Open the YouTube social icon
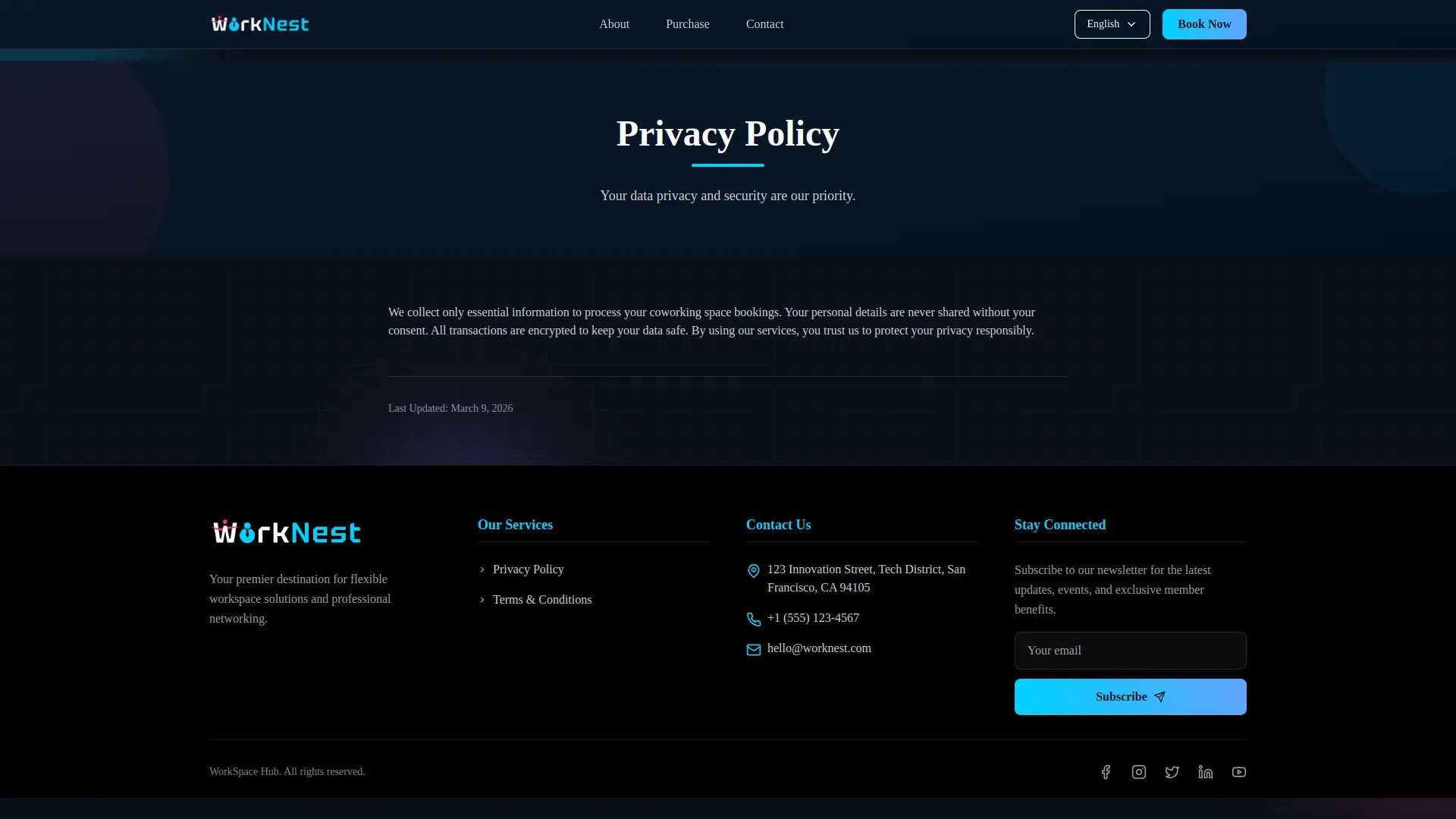Viewport: 1456px width, 819px height. click(1239, 772)
